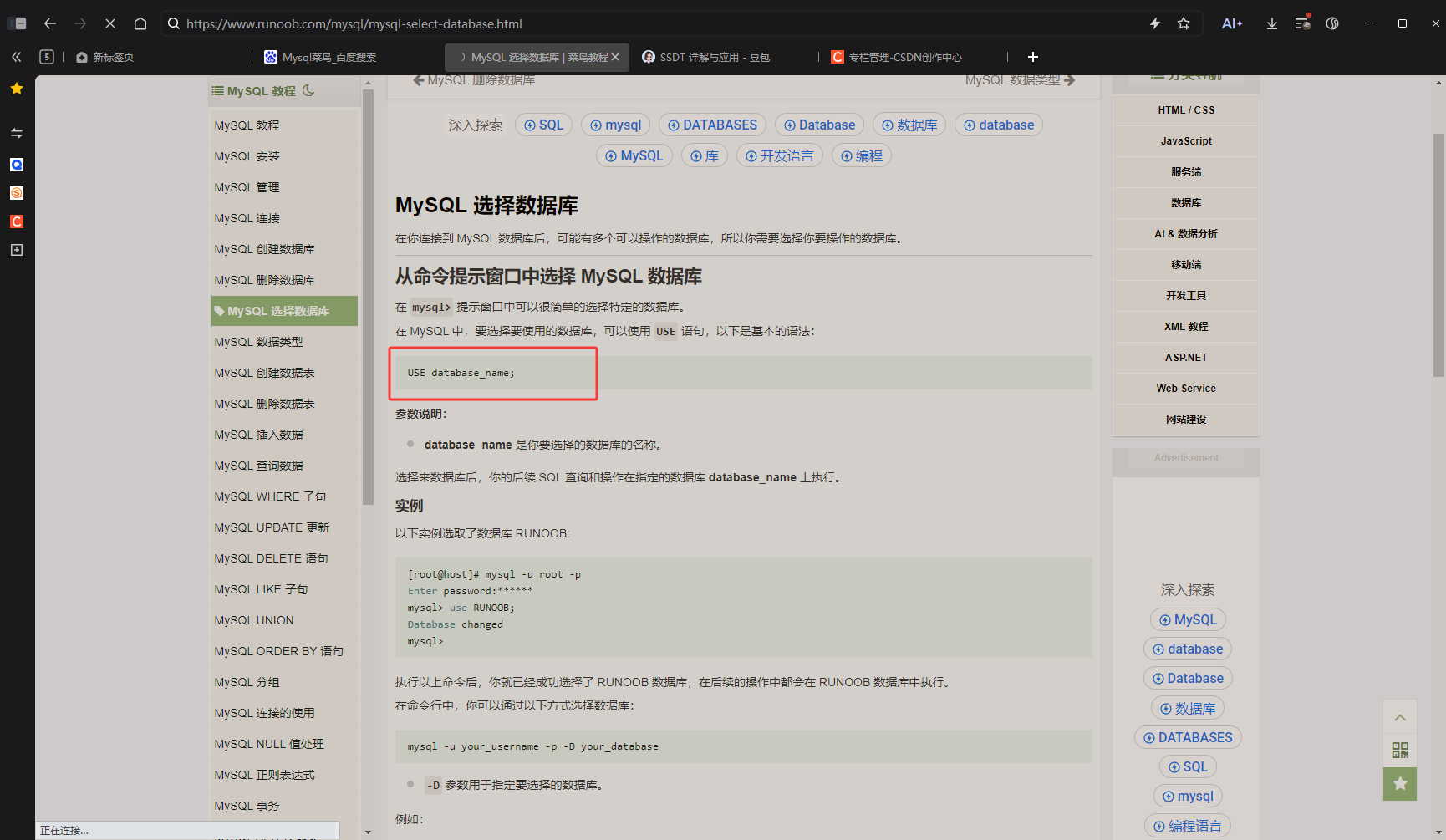This screenshot has height=840, width=1446.
Task: Open MySQL 事务 chapter
Action: tap(247, 806)
